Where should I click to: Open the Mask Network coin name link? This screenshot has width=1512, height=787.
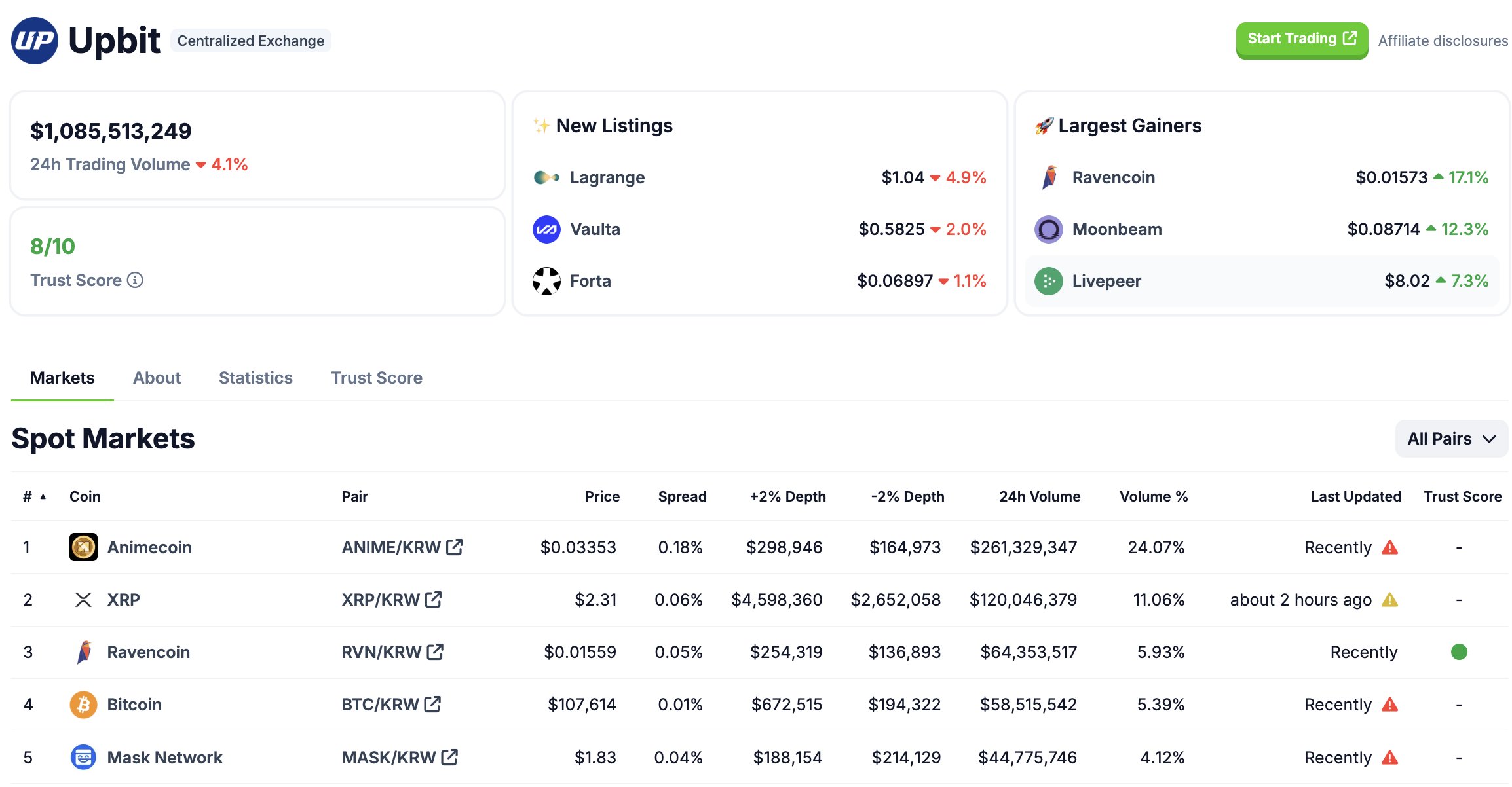(x=164, y=758)
